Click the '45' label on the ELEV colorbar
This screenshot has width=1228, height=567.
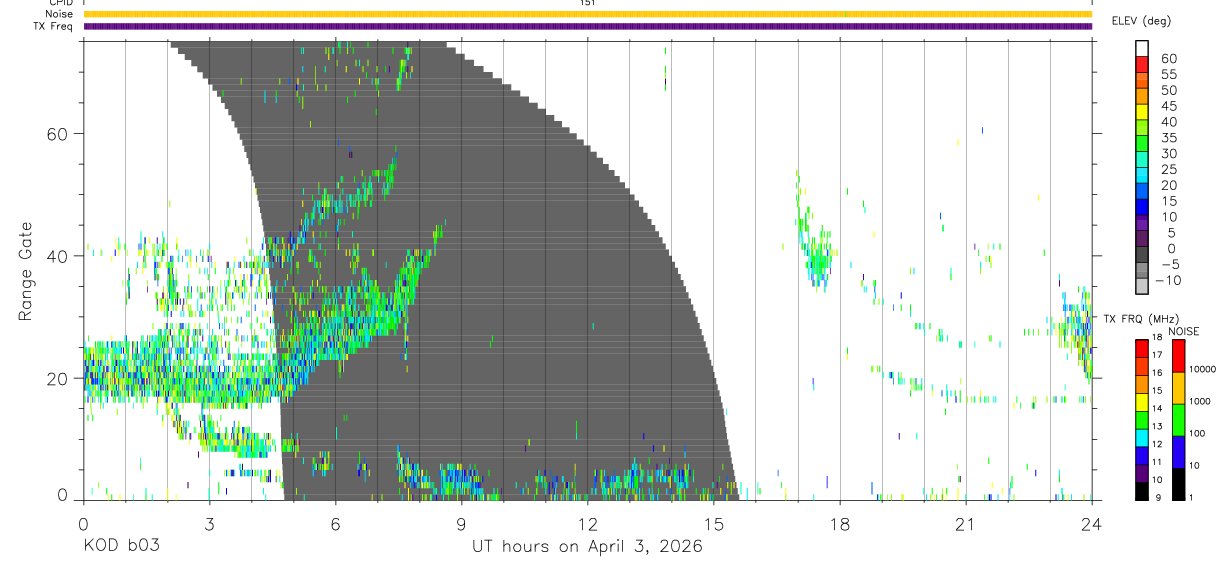click(x=1167, y=106)
